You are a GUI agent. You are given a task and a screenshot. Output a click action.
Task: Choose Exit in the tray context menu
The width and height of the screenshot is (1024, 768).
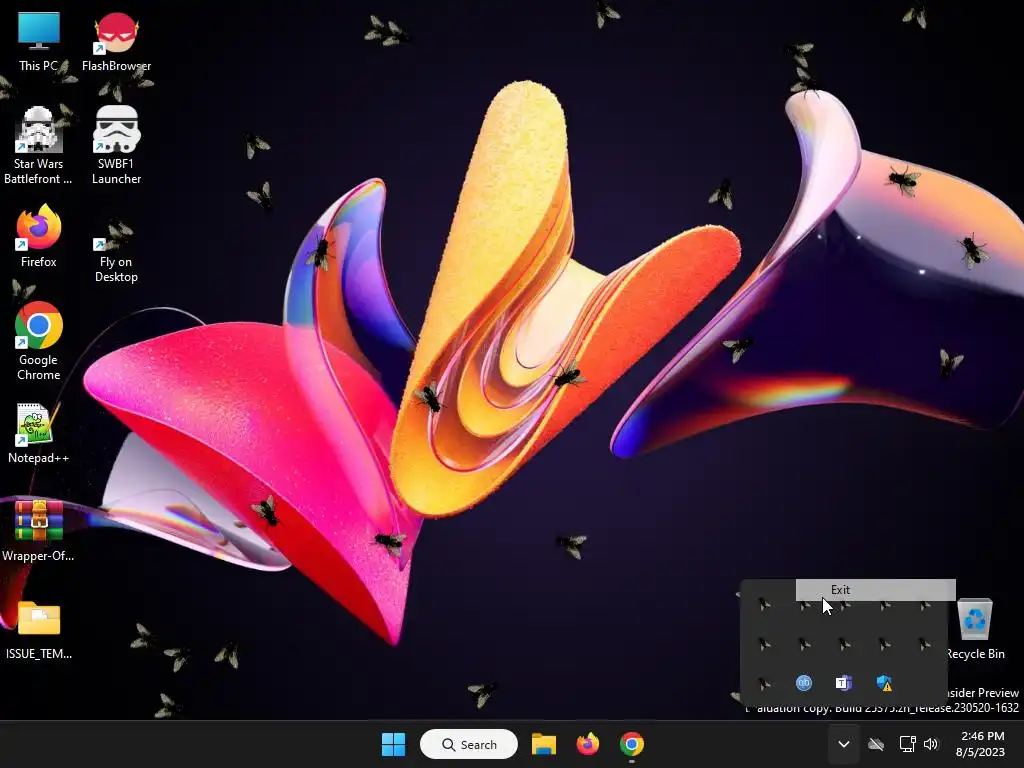(x=875, y=590)
